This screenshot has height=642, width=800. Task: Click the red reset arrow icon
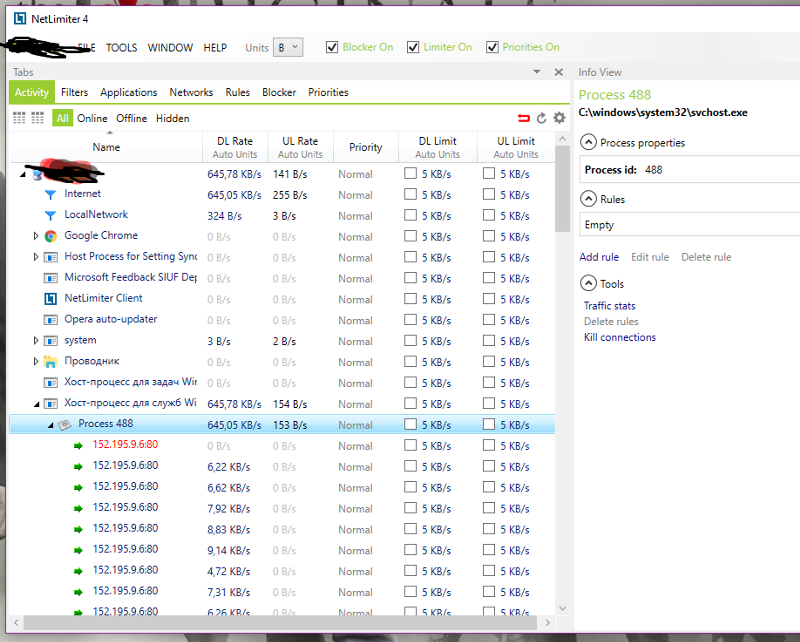[x=523, y=118]
